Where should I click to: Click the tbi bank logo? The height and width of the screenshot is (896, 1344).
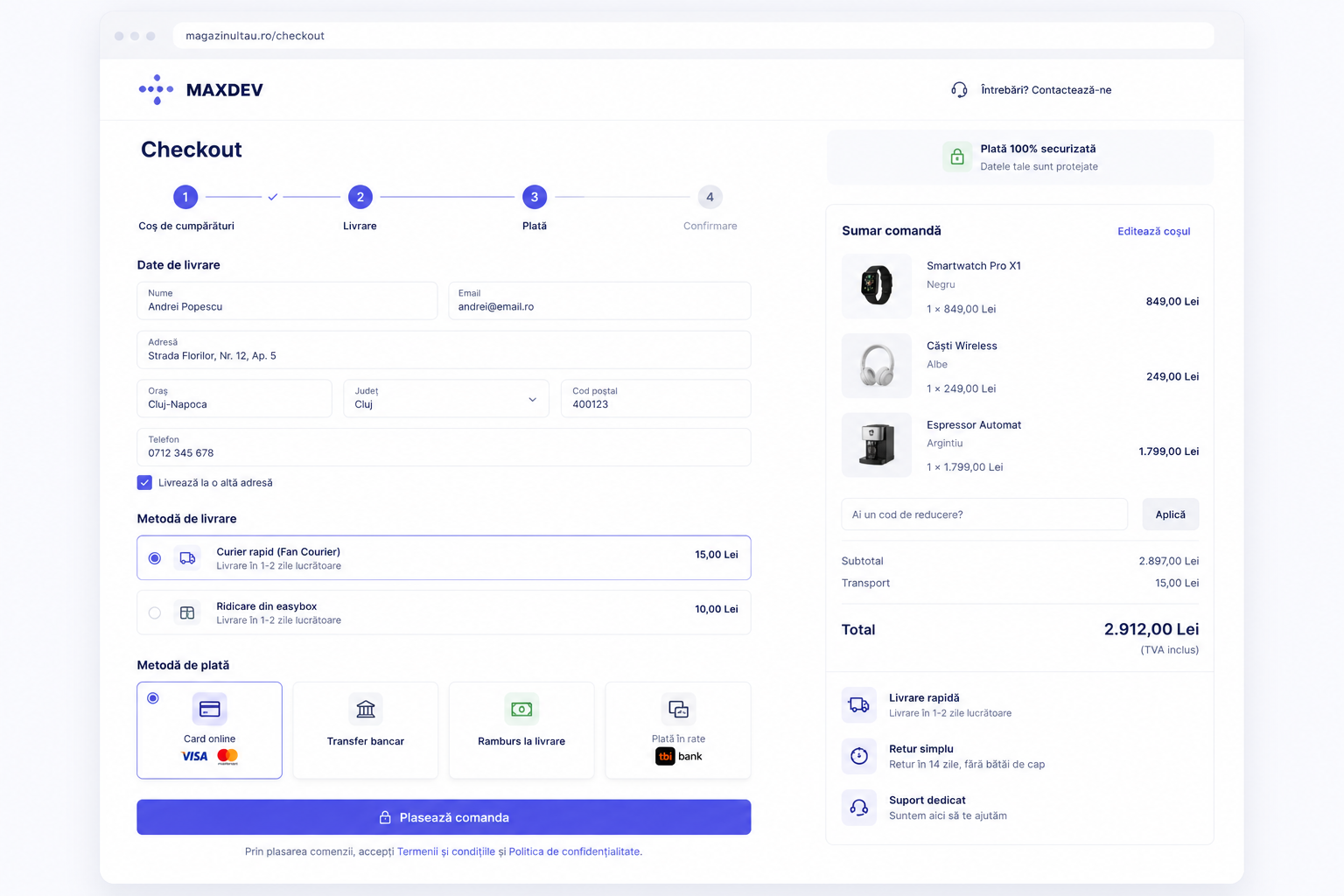pos(679,756)
